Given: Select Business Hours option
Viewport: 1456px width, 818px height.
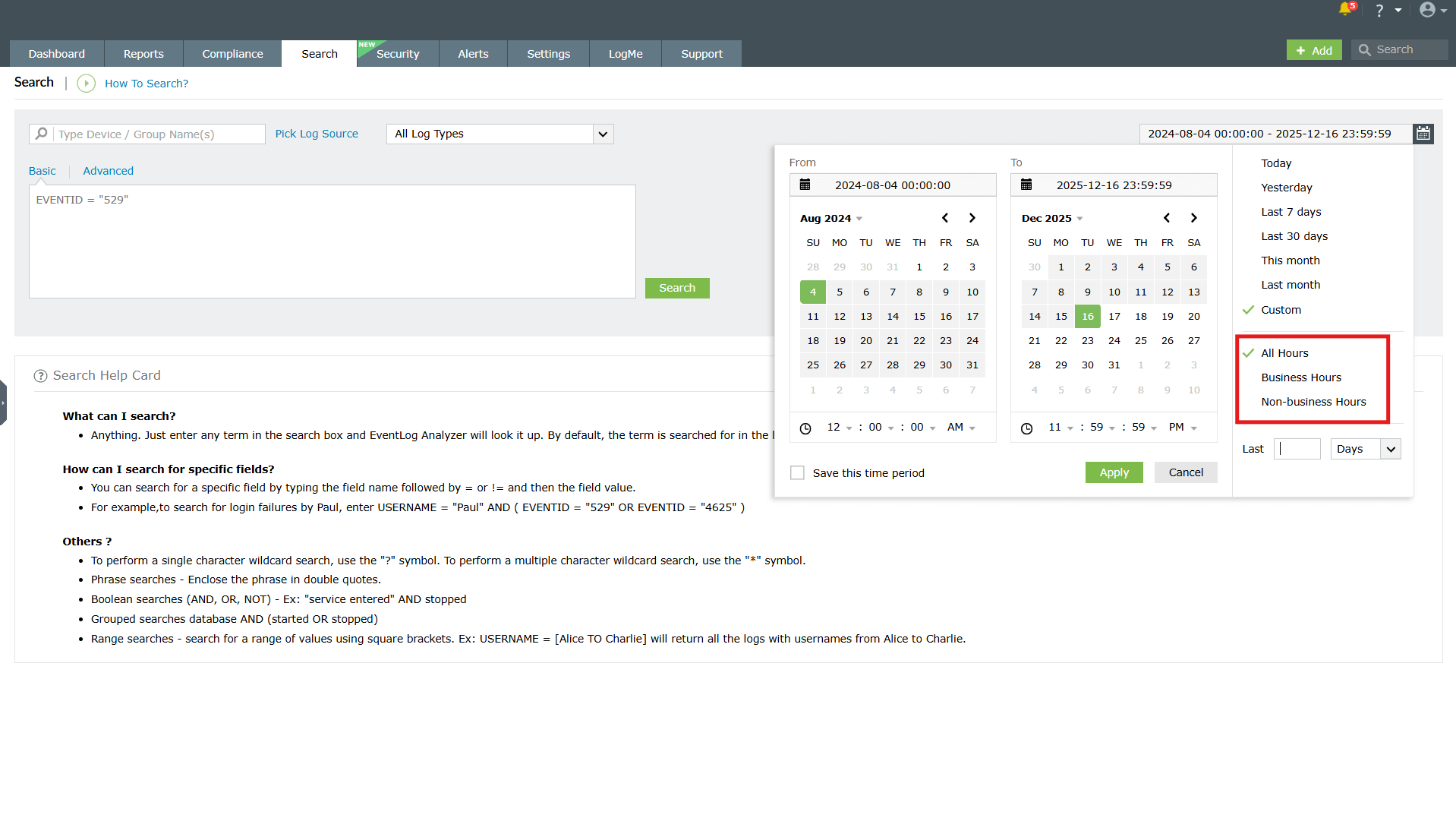Looking at the screenshot, I should [x=1301, y=377].
